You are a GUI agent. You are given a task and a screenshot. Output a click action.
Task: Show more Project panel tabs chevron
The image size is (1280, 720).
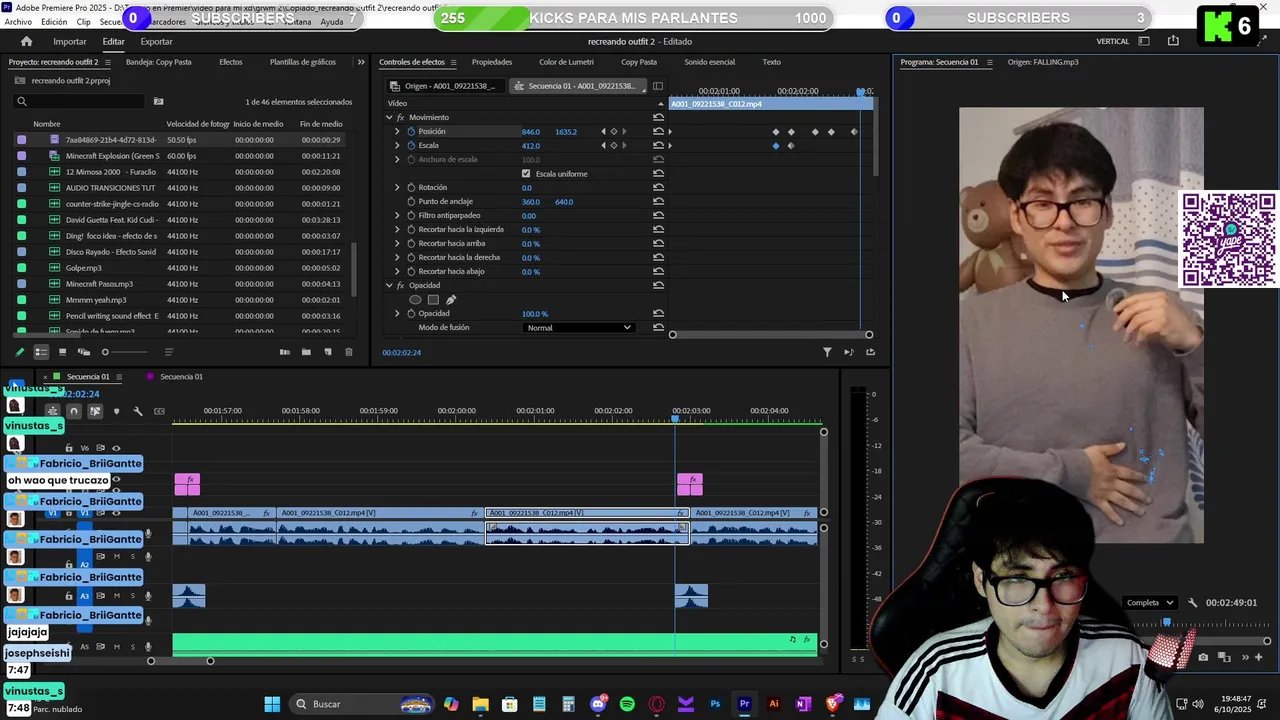pyautogui.click(x=361, y=62)
